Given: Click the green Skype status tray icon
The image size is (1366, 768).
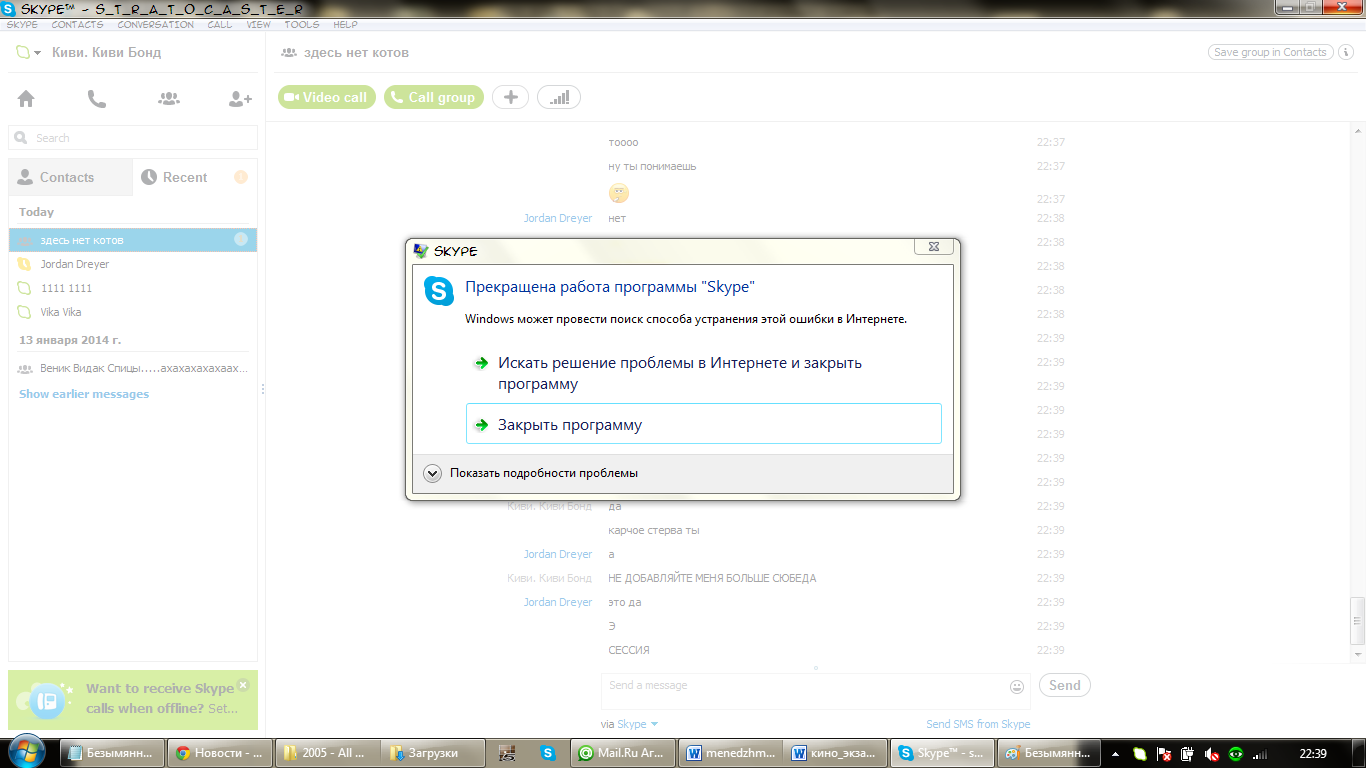Looking at the screenshot, I should 1140,753.
